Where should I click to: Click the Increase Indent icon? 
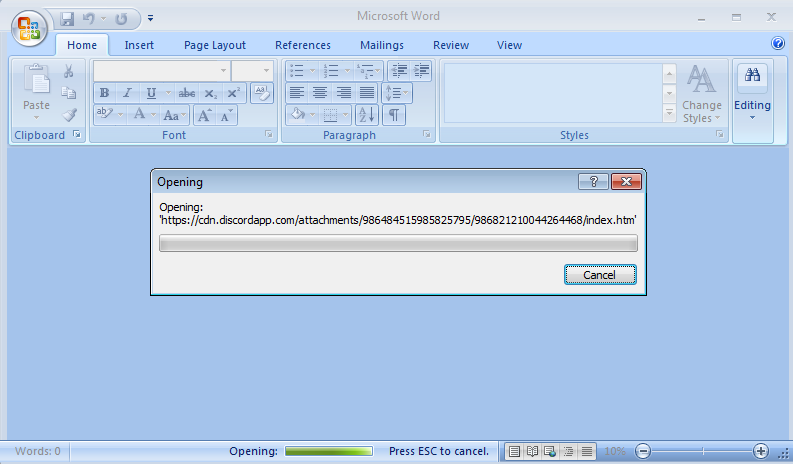point(421,71)
